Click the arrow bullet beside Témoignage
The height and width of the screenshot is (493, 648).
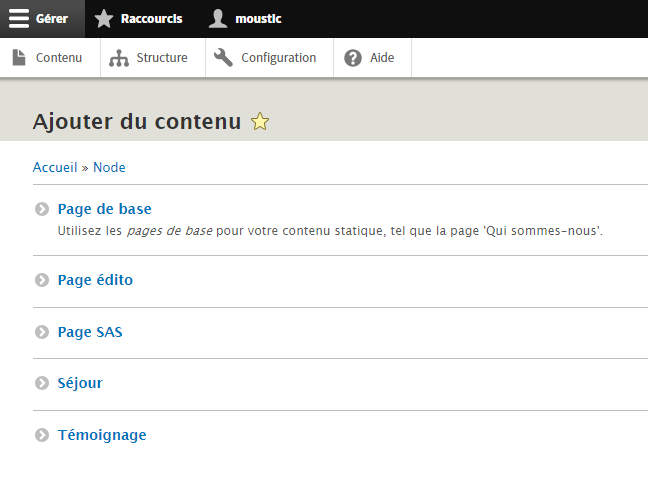[41, 435]
